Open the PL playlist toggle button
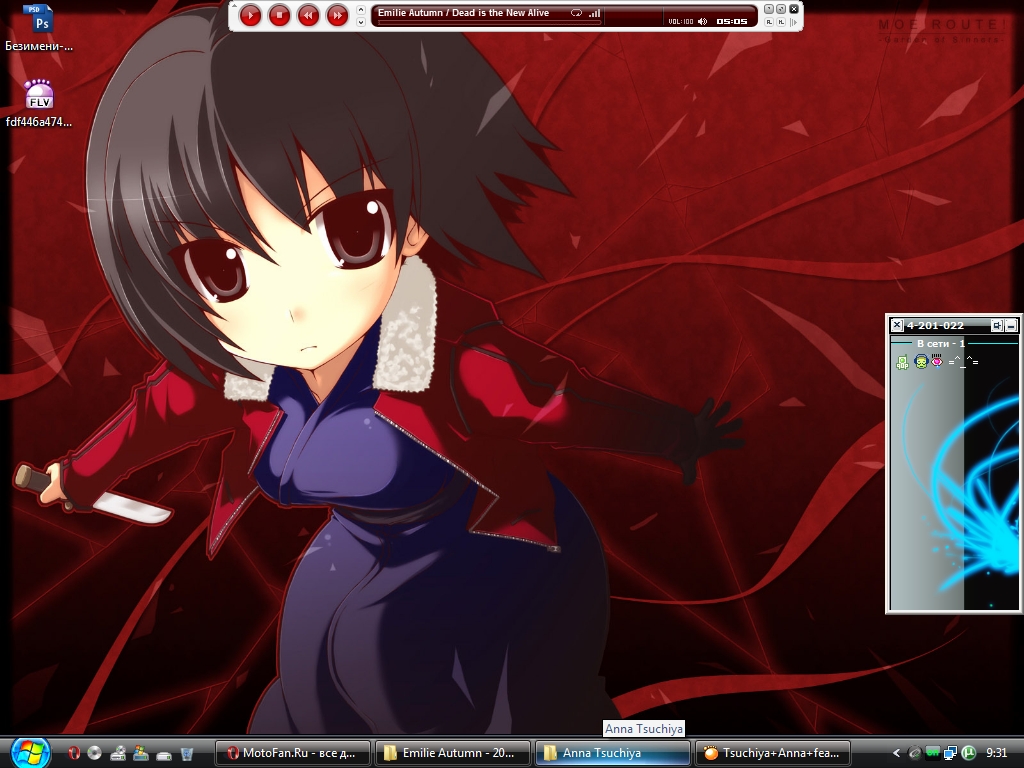Image resolution: width=1024 pixels, height=768 pixels. pyautogui.click(x=769, y=22)
